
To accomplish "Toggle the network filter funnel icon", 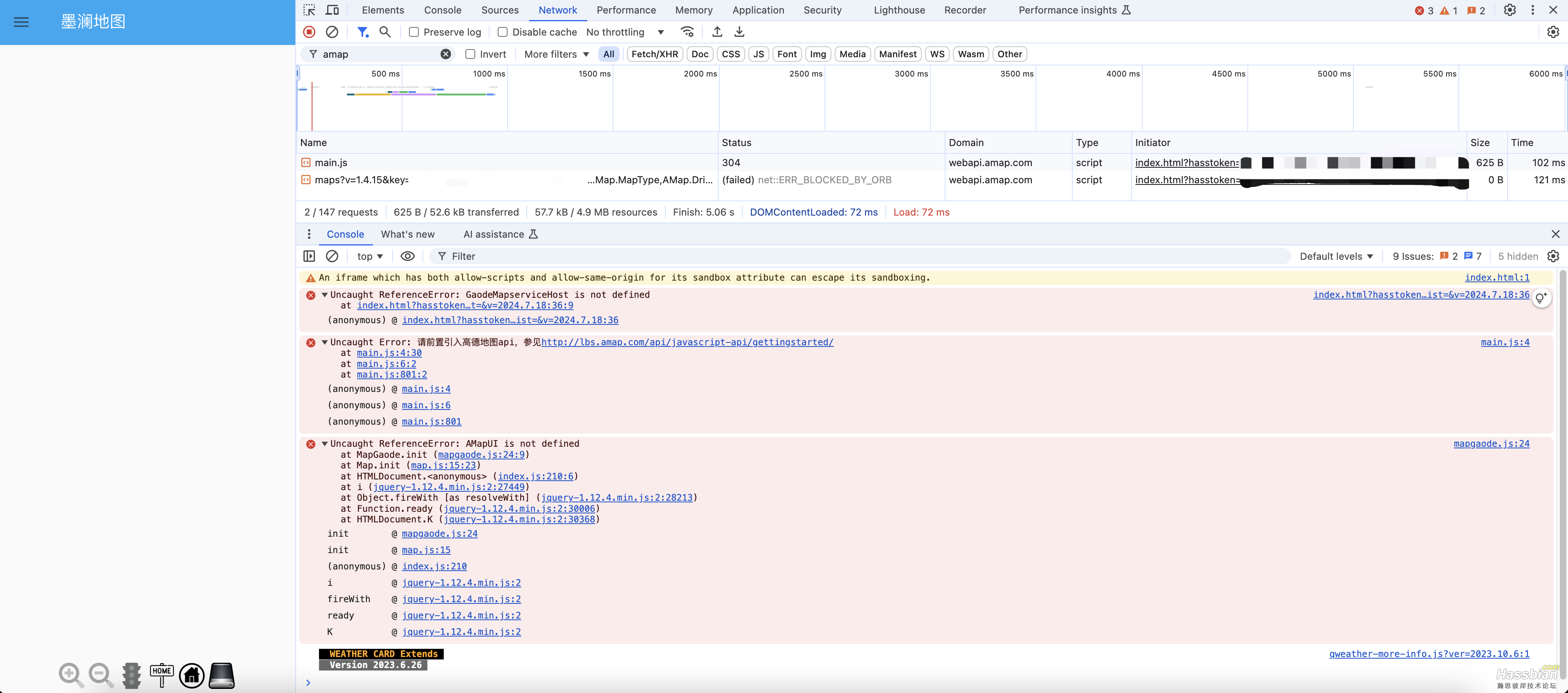I will [x=363, y=32].
